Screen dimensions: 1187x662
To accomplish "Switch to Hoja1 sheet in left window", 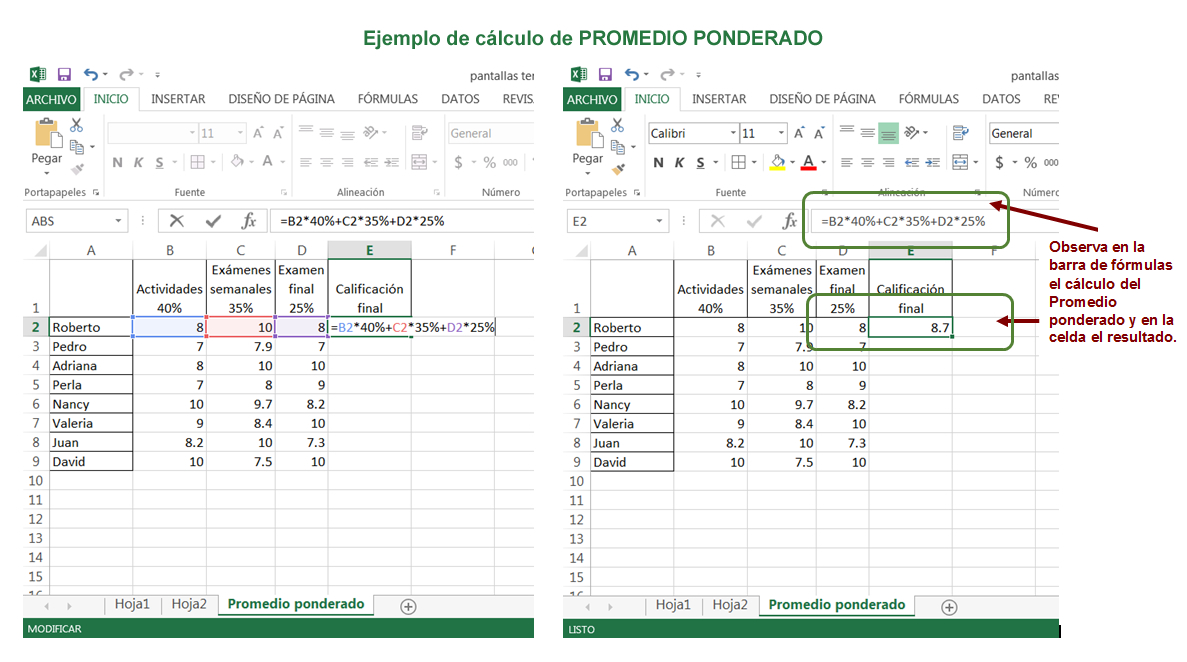I will (132, 604).
